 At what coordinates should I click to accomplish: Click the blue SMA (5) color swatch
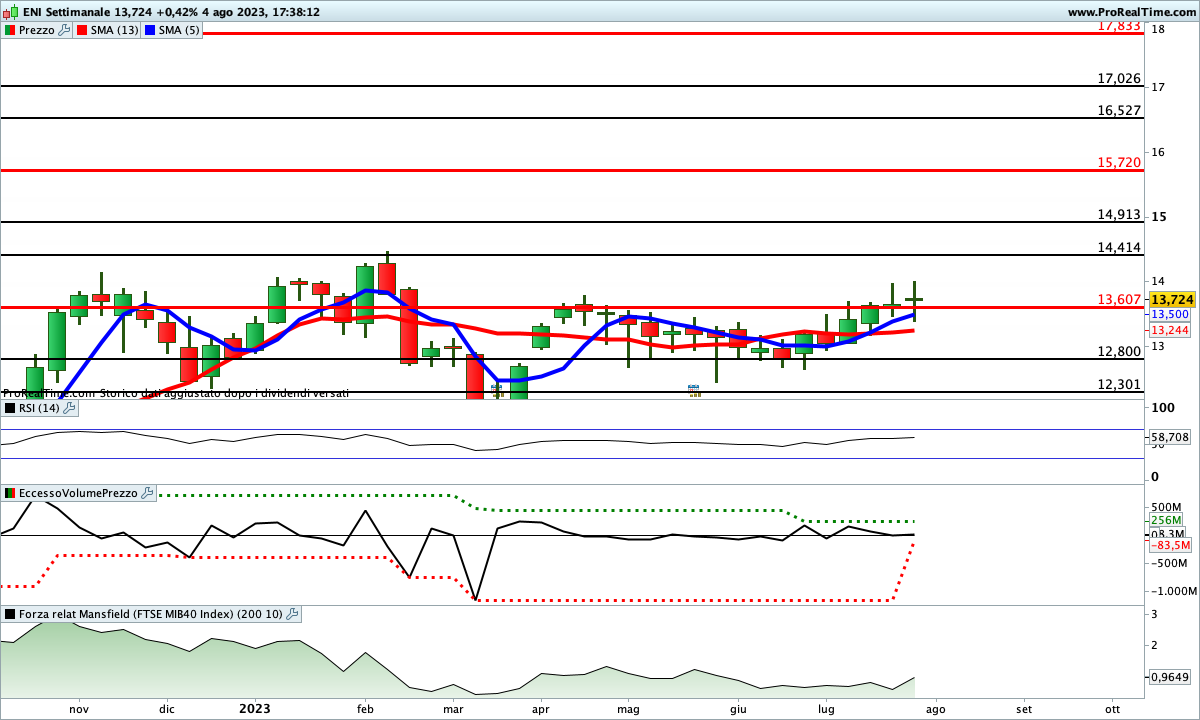[x=151, y=30]
